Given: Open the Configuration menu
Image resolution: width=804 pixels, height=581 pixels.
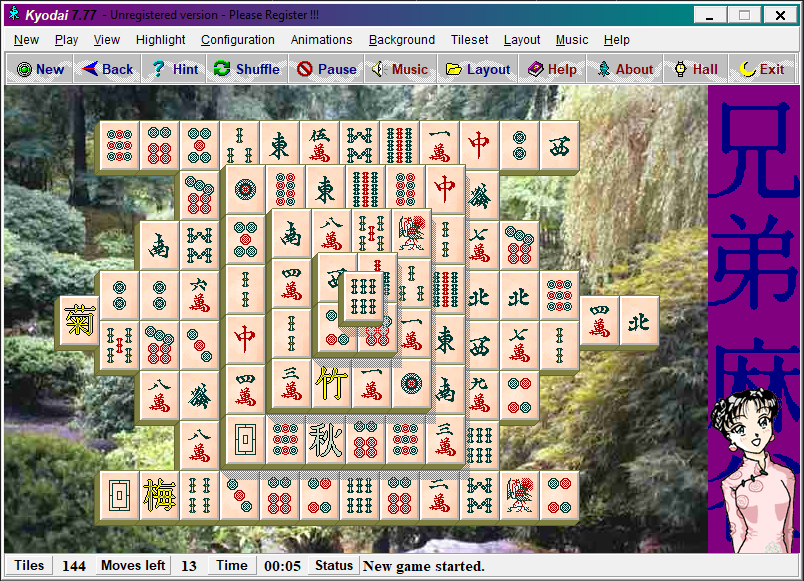Looking at the screenshot, I should coord(237,40).
